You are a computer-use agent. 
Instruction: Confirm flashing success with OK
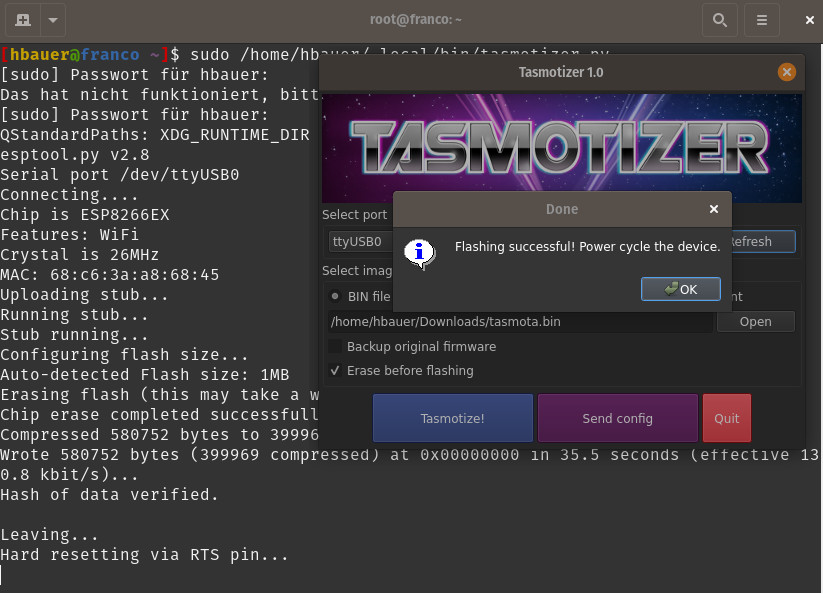pos(681,289)
